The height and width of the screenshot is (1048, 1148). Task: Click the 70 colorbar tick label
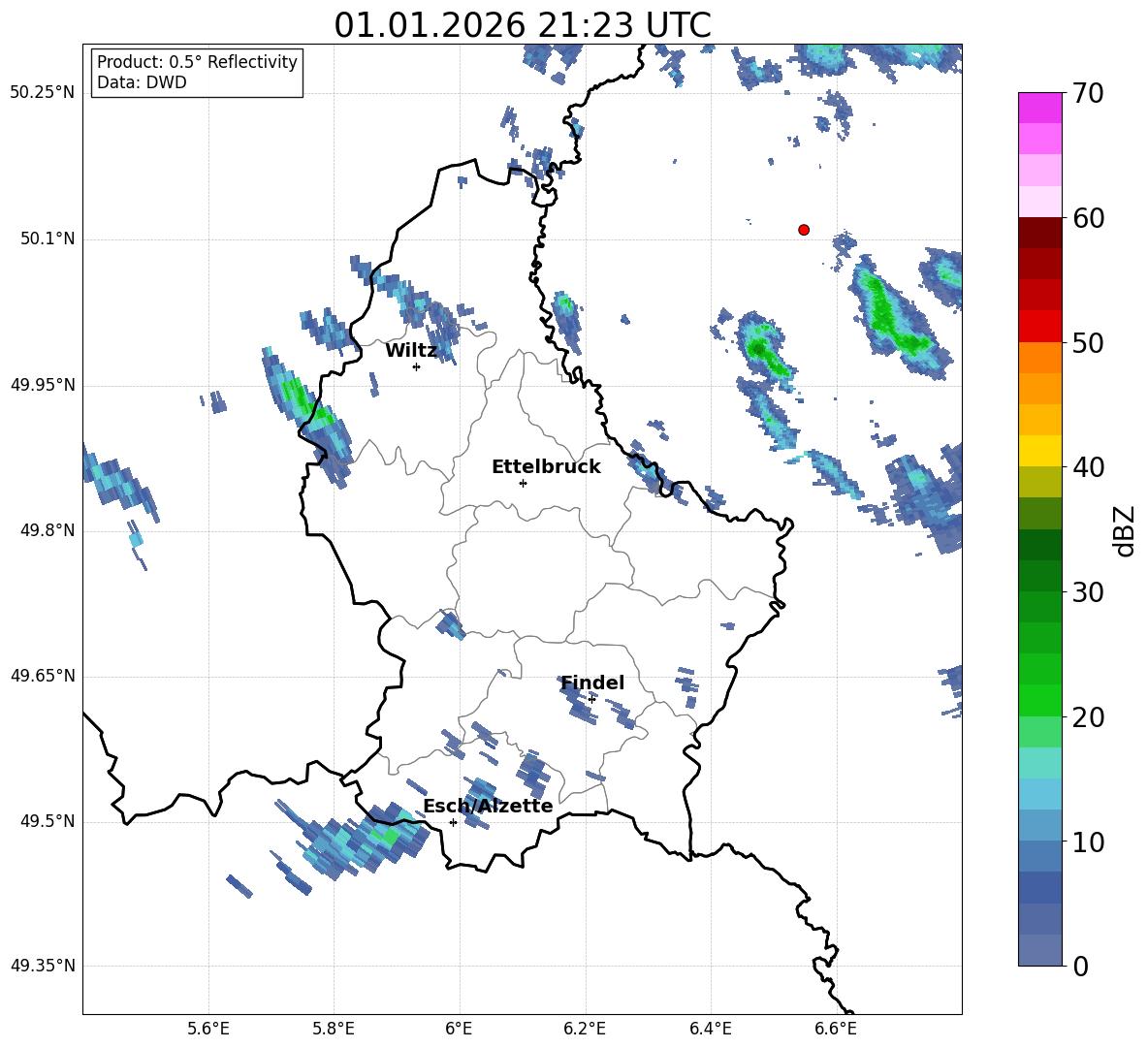click(1088, 93)
